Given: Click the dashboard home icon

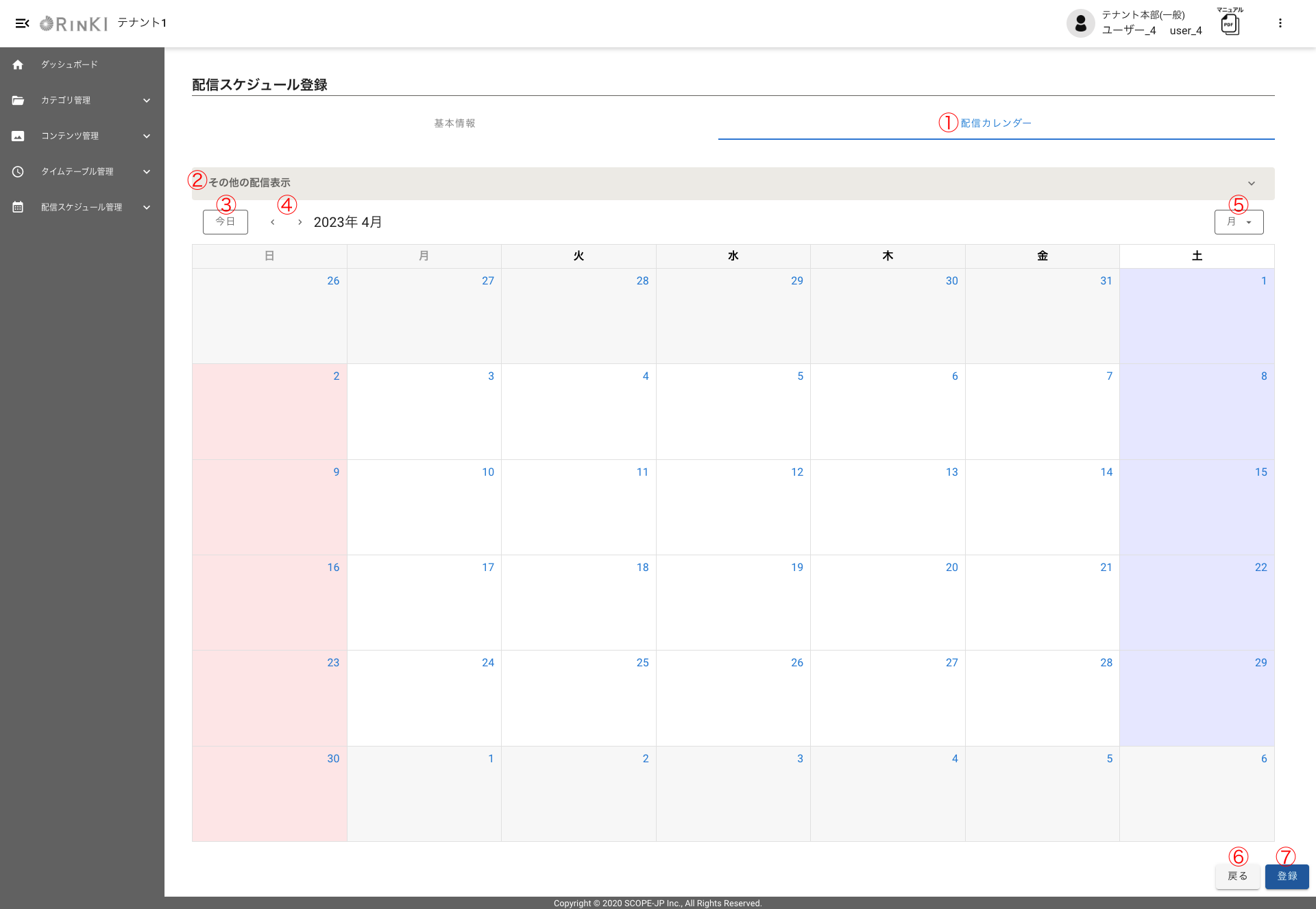Looking at the screenshot, I should tap(18, 64).
